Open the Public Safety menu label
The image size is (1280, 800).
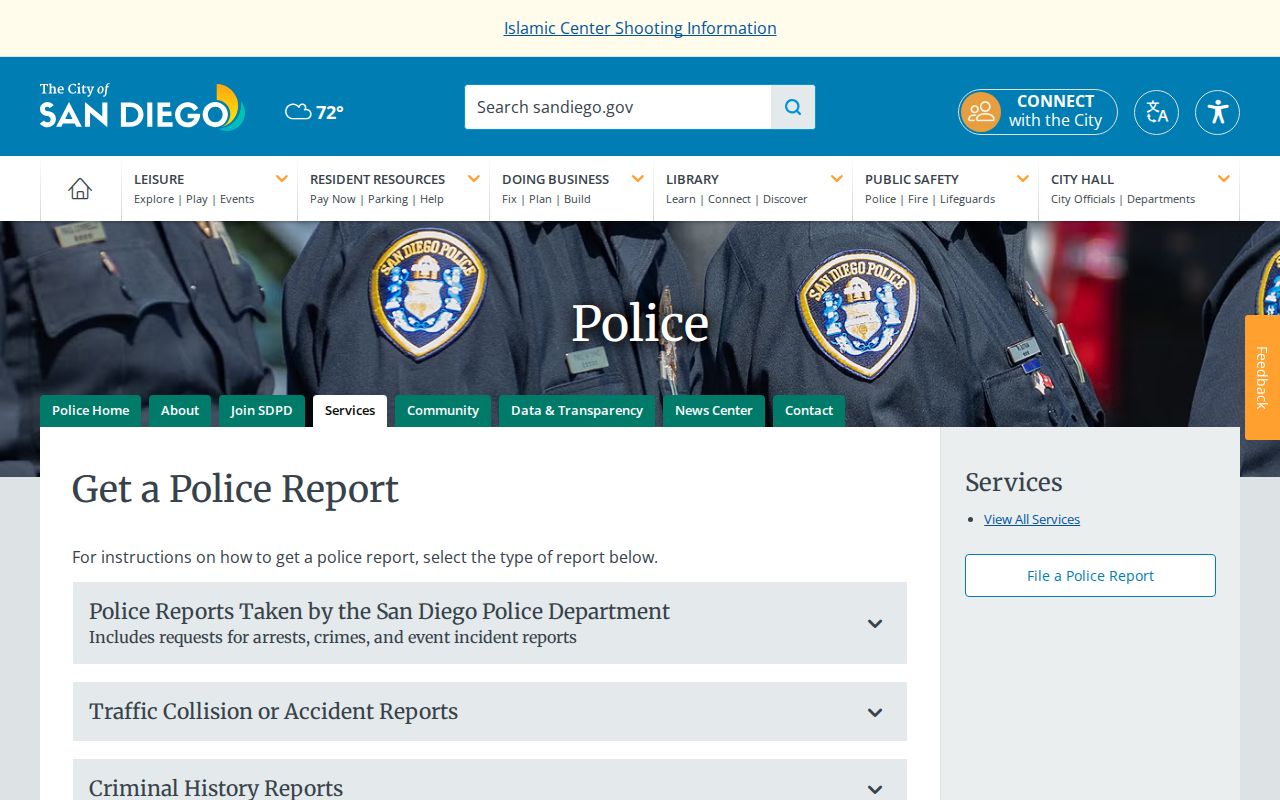912,179
